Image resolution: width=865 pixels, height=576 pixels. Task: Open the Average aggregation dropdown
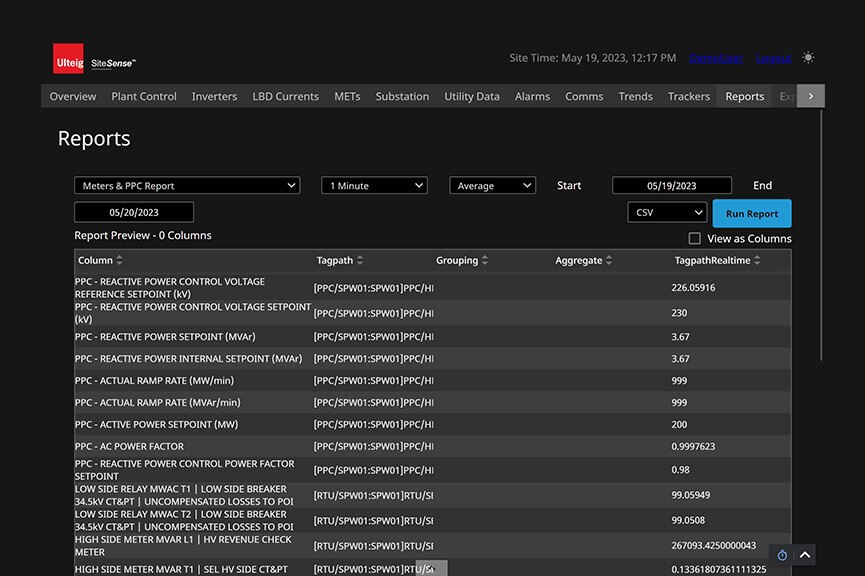492,186
